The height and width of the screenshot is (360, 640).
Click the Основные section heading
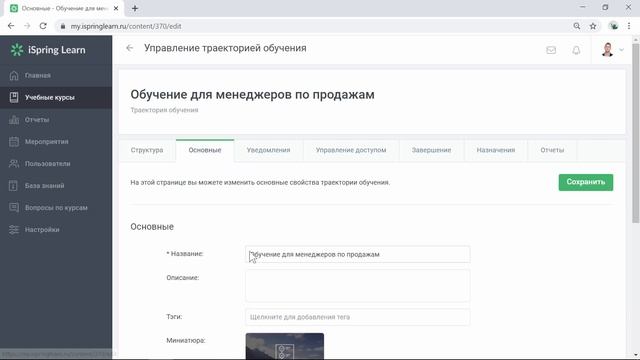(x=152, y=227)
